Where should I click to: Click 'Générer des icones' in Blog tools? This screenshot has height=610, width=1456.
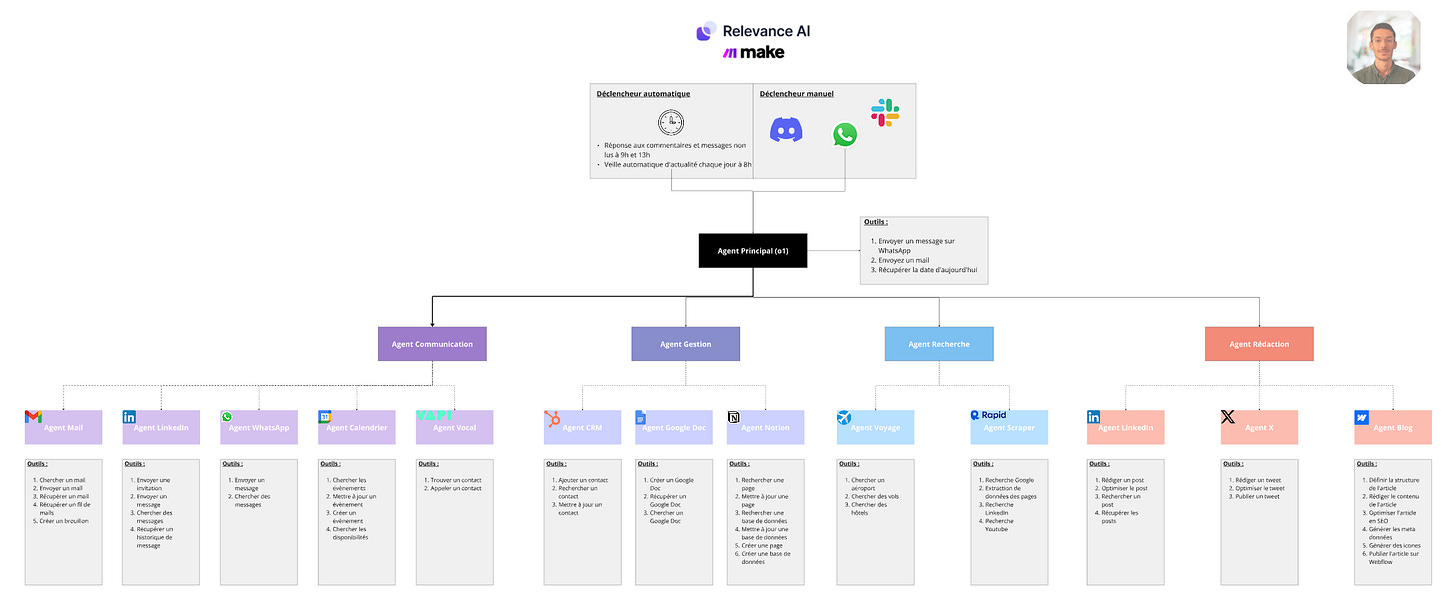(1397, 545)
